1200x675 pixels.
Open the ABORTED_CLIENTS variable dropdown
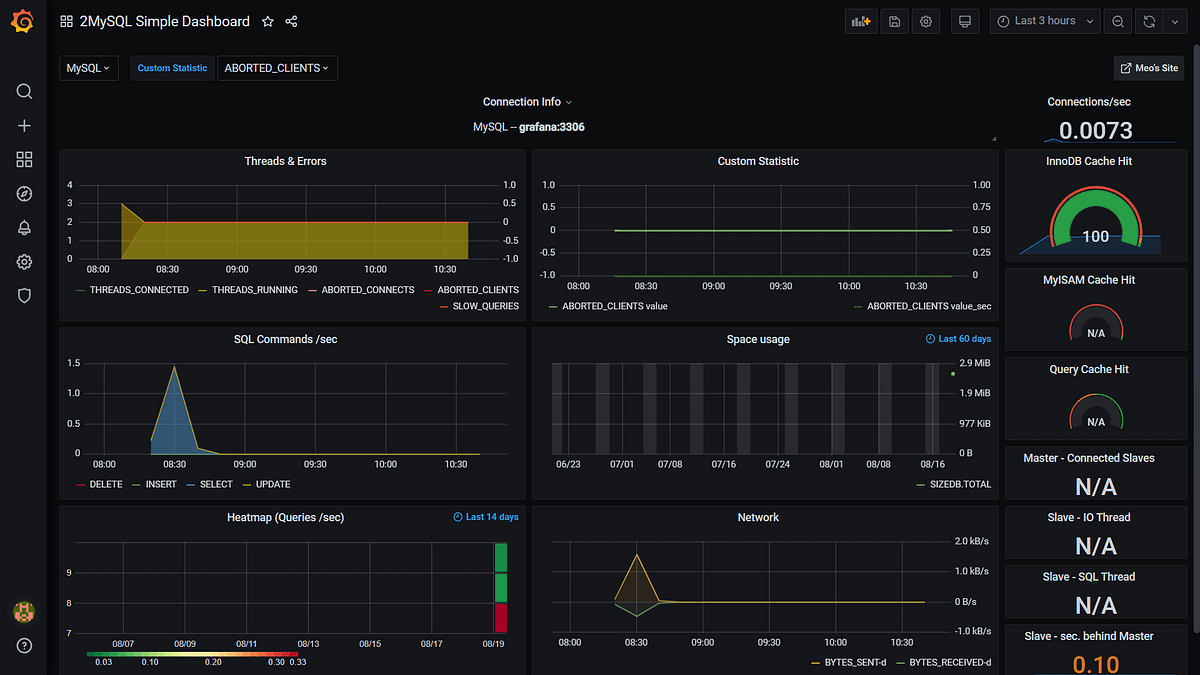point(277,68)
